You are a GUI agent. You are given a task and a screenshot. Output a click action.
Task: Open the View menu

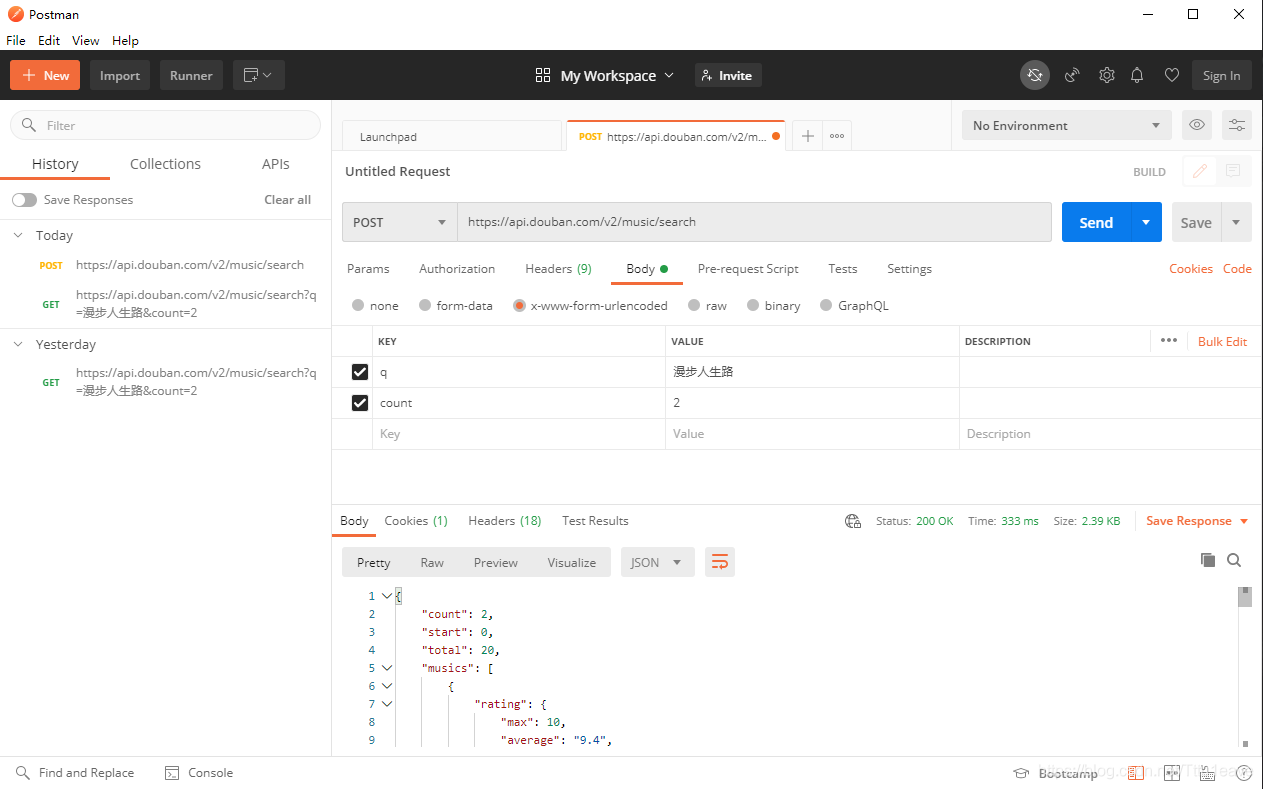(86, 40)
